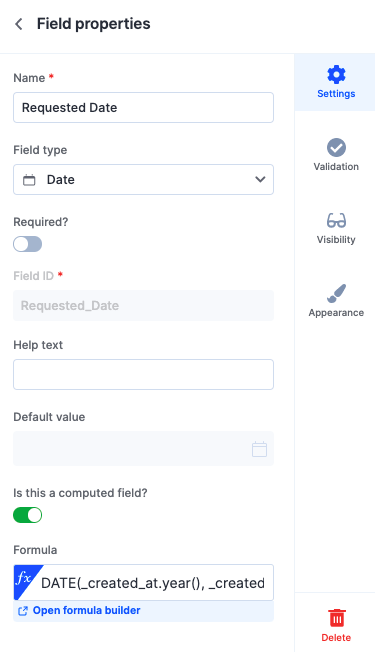The height and width of the screenshot is (652, 375).
Task: Open the Default value calendar picker icon
Action: [259, 449]
